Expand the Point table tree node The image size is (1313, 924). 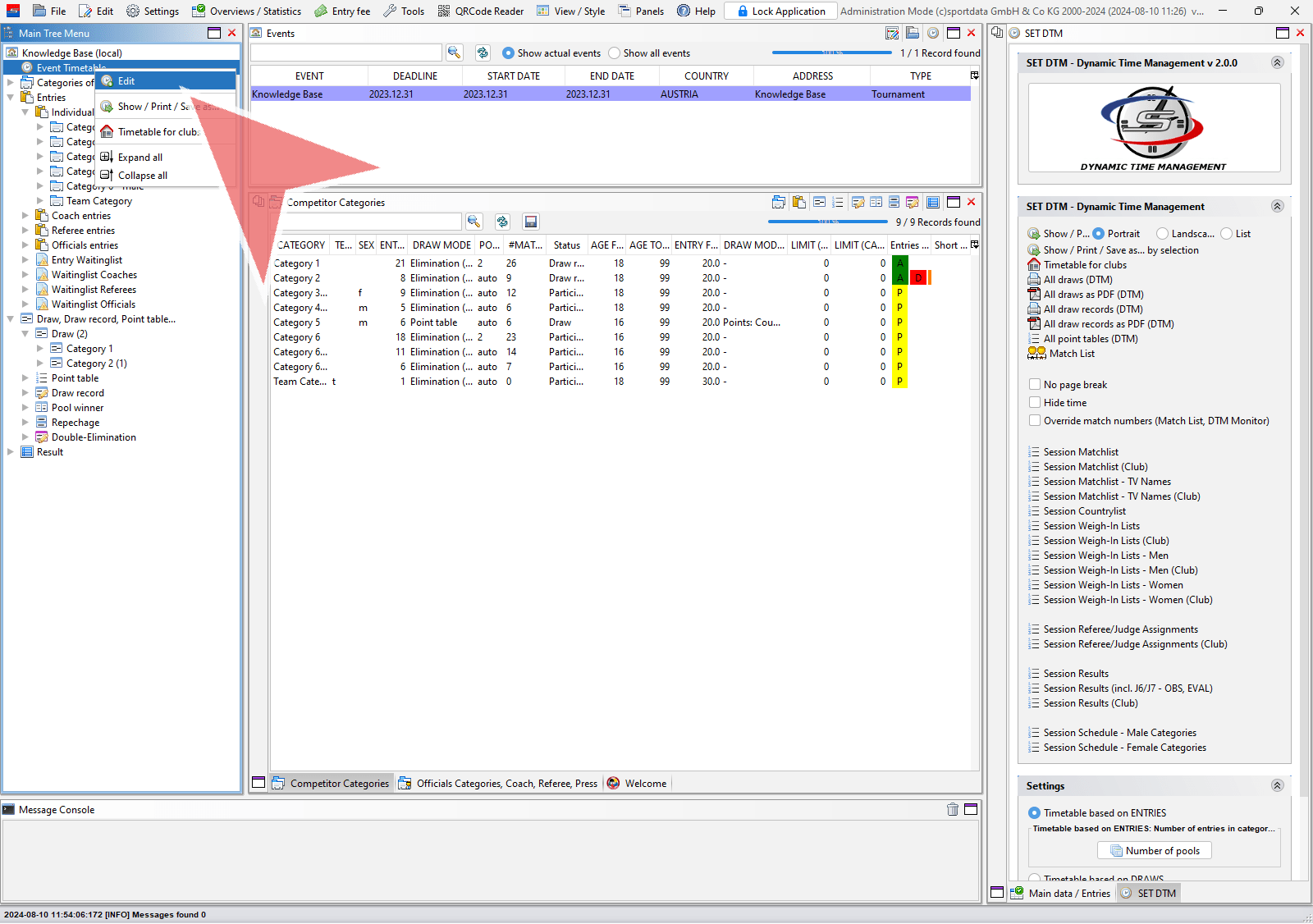click(25, 378)
